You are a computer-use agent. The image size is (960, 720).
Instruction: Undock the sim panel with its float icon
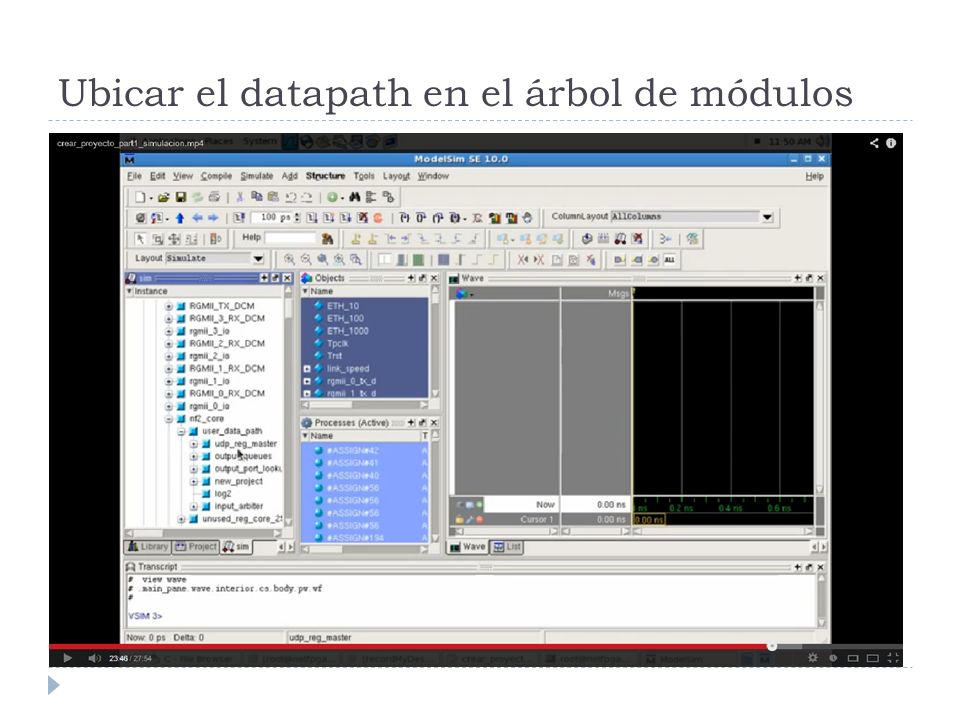pos(276,278)
